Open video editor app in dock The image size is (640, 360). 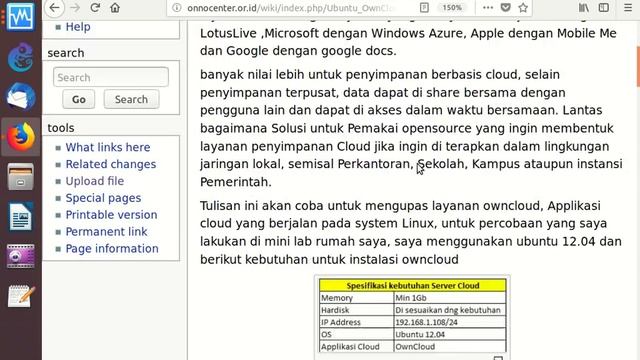20,257
